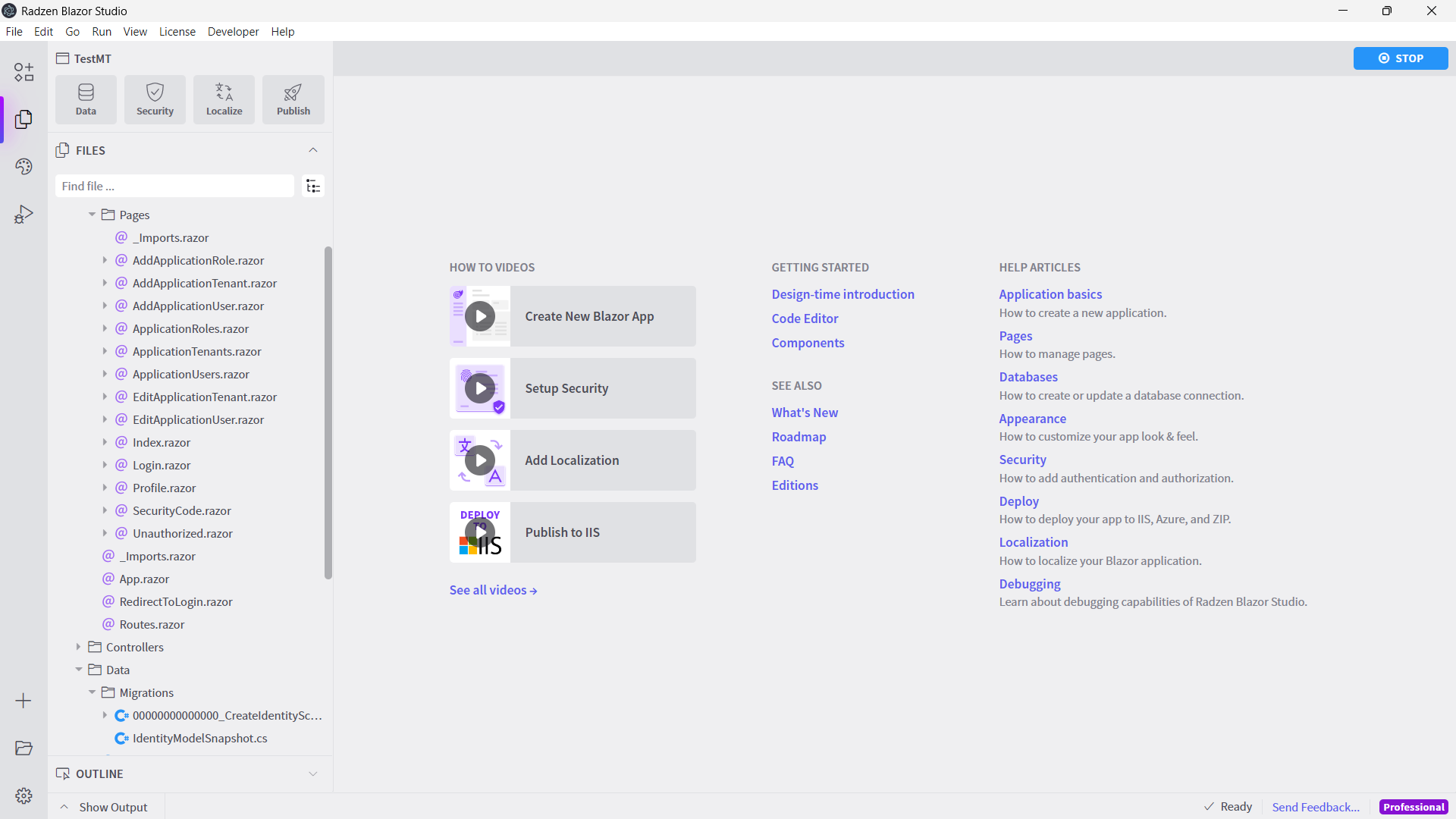1456x819 pixels.
Task: Click the open folder sidebar icon
Action: point(24,748)
